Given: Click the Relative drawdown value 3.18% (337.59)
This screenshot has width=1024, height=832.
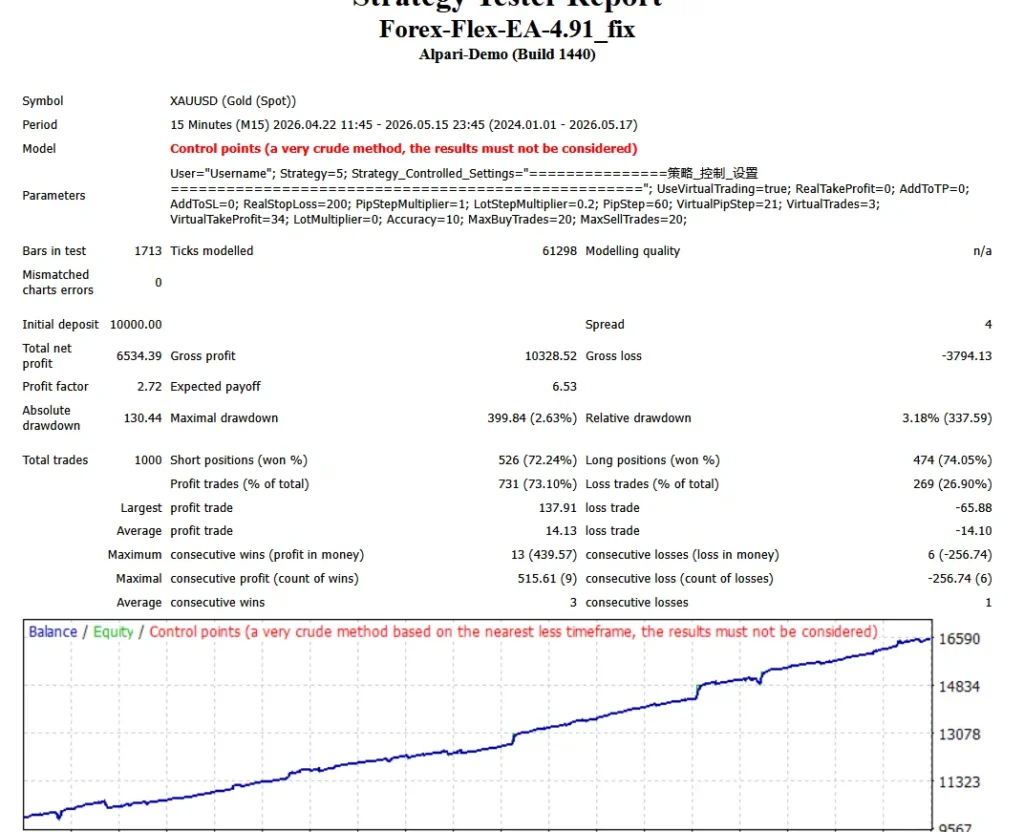Looking at the screenshot, I should [x=947, y=418].
